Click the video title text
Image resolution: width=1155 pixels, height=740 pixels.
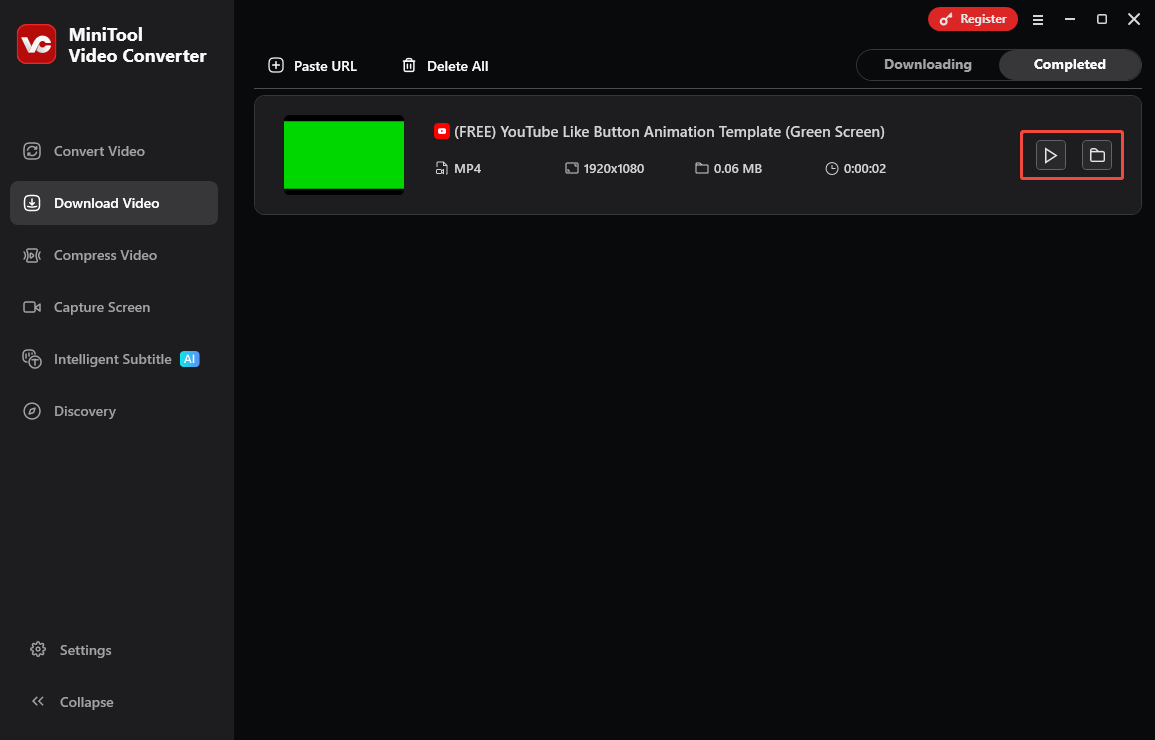pos(668,131)
